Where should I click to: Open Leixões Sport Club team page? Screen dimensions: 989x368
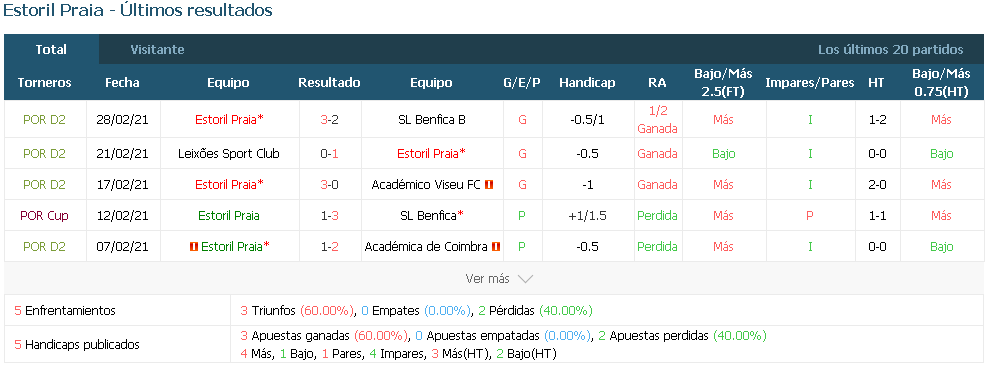coord(228,153)
